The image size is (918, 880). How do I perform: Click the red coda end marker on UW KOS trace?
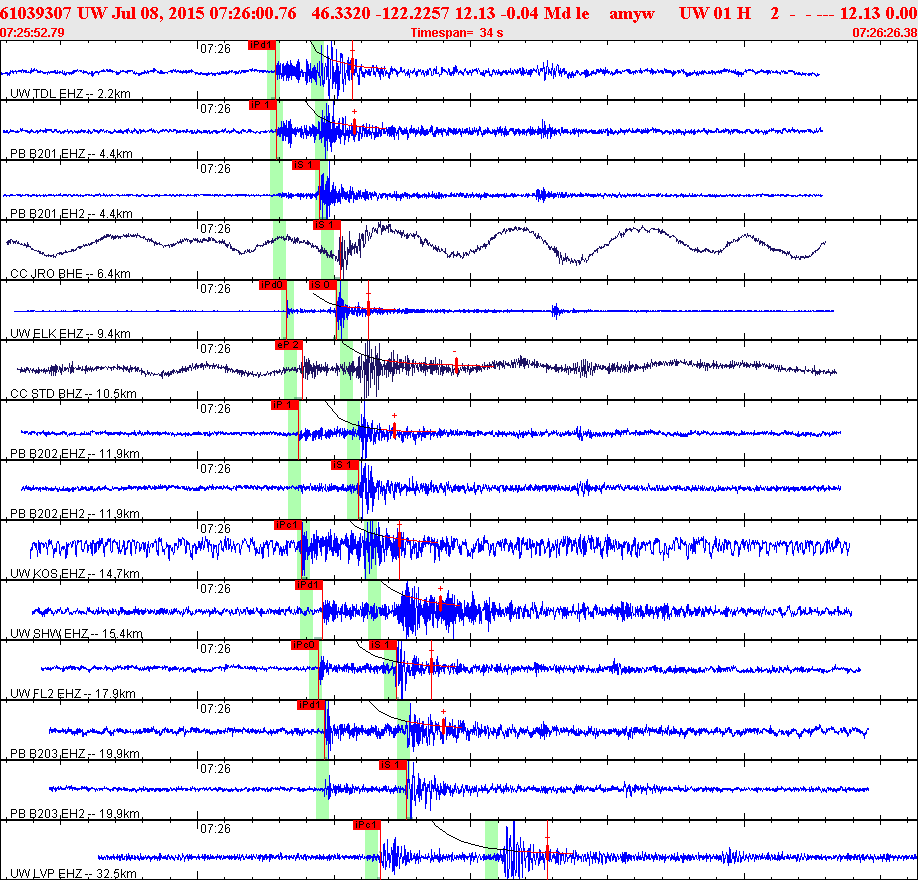coord(399,542)
